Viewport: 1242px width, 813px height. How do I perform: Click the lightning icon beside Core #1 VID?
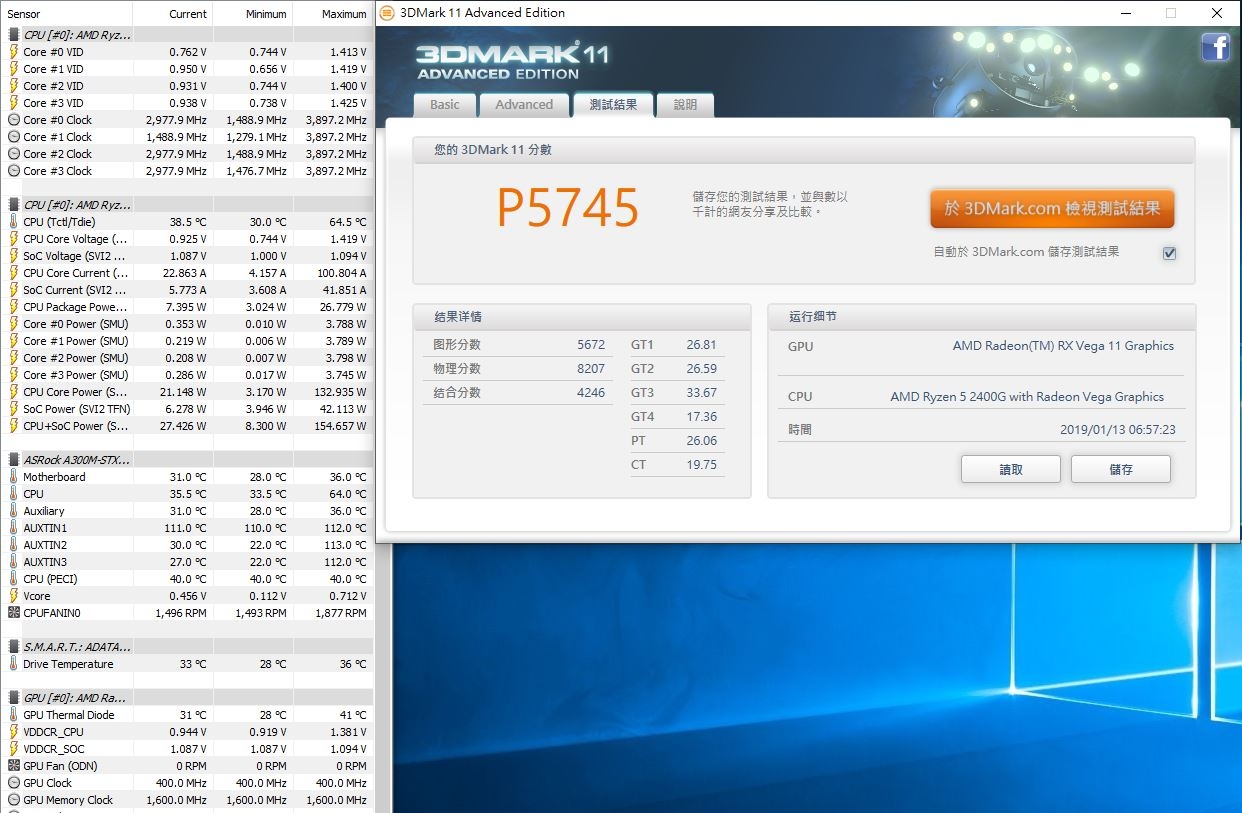pos(13,69)
